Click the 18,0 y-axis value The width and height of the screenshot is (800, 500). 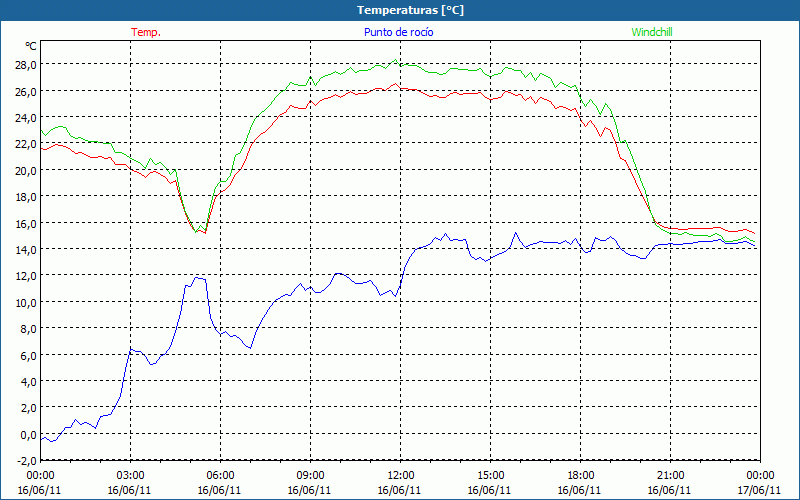(x=26, y=197)
